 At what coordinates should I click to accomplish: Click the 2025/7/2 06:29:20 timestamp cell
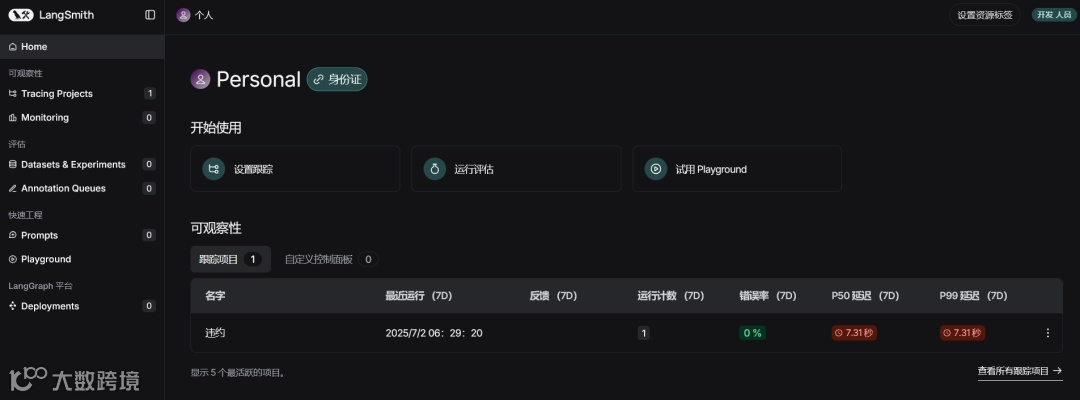pos(434,333)
